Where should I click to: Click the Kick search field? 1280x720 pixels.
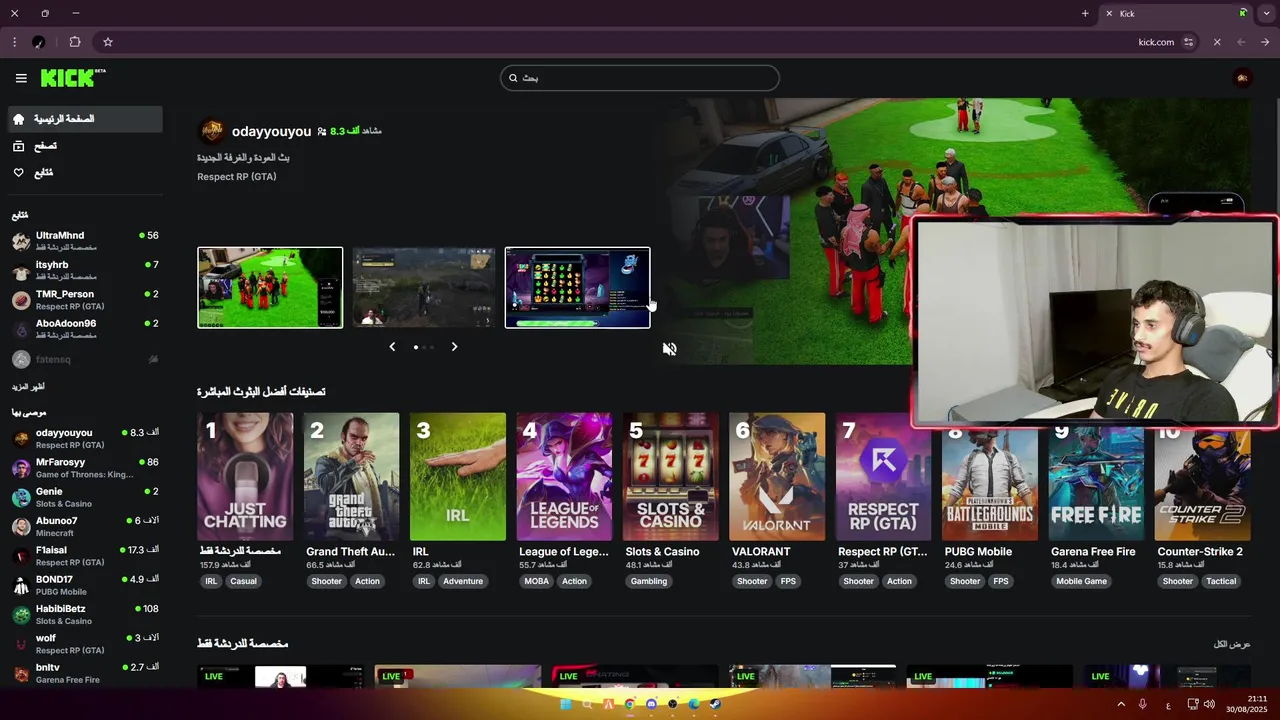pos(640,78)
